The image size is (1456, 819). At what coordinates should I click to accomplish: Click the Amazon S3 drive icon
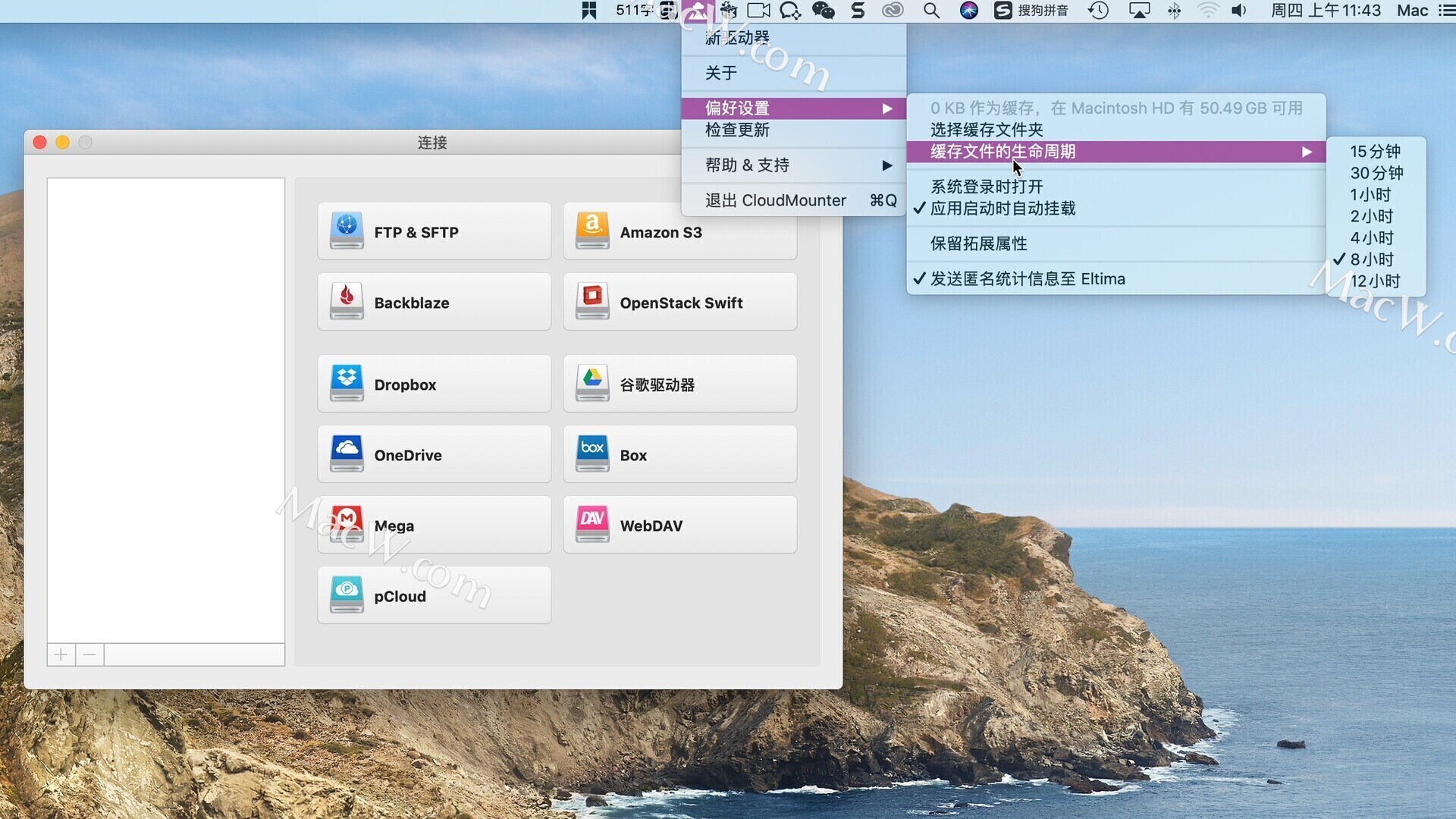592,231
